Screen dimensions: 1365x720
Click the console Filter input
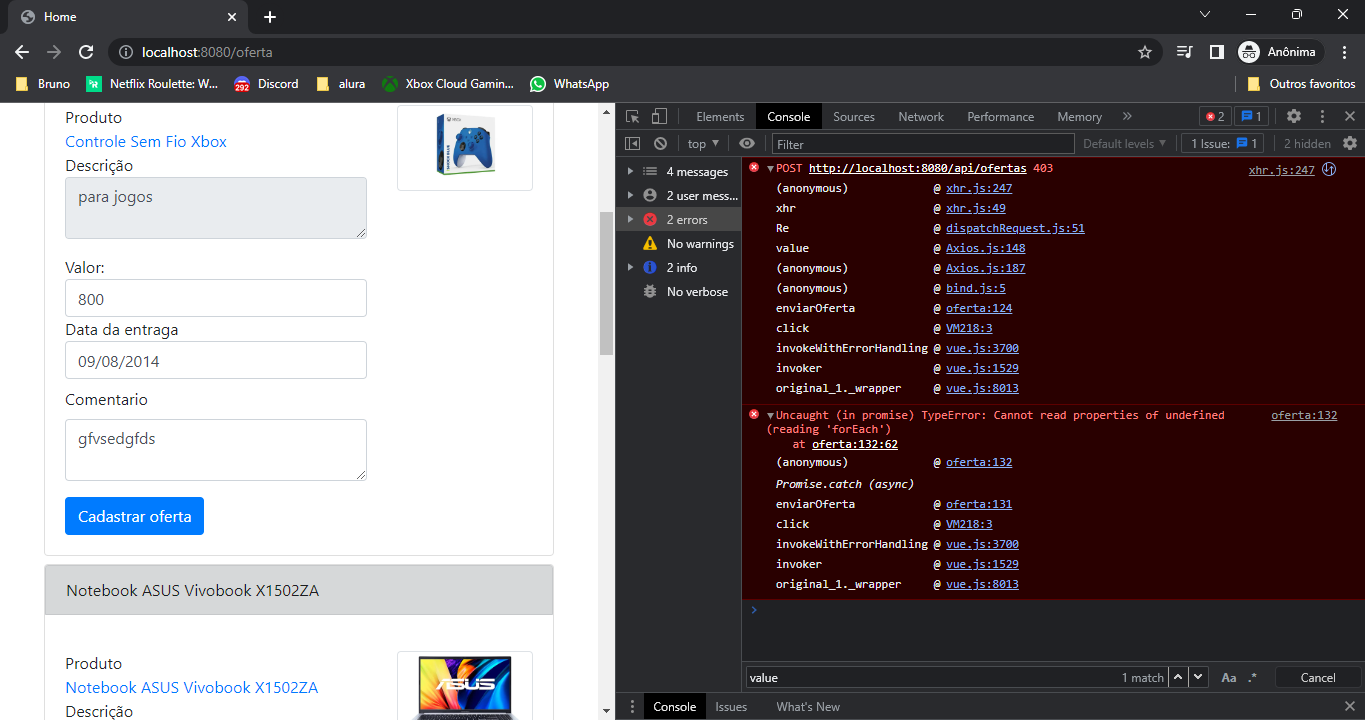(x=922, y=144)
